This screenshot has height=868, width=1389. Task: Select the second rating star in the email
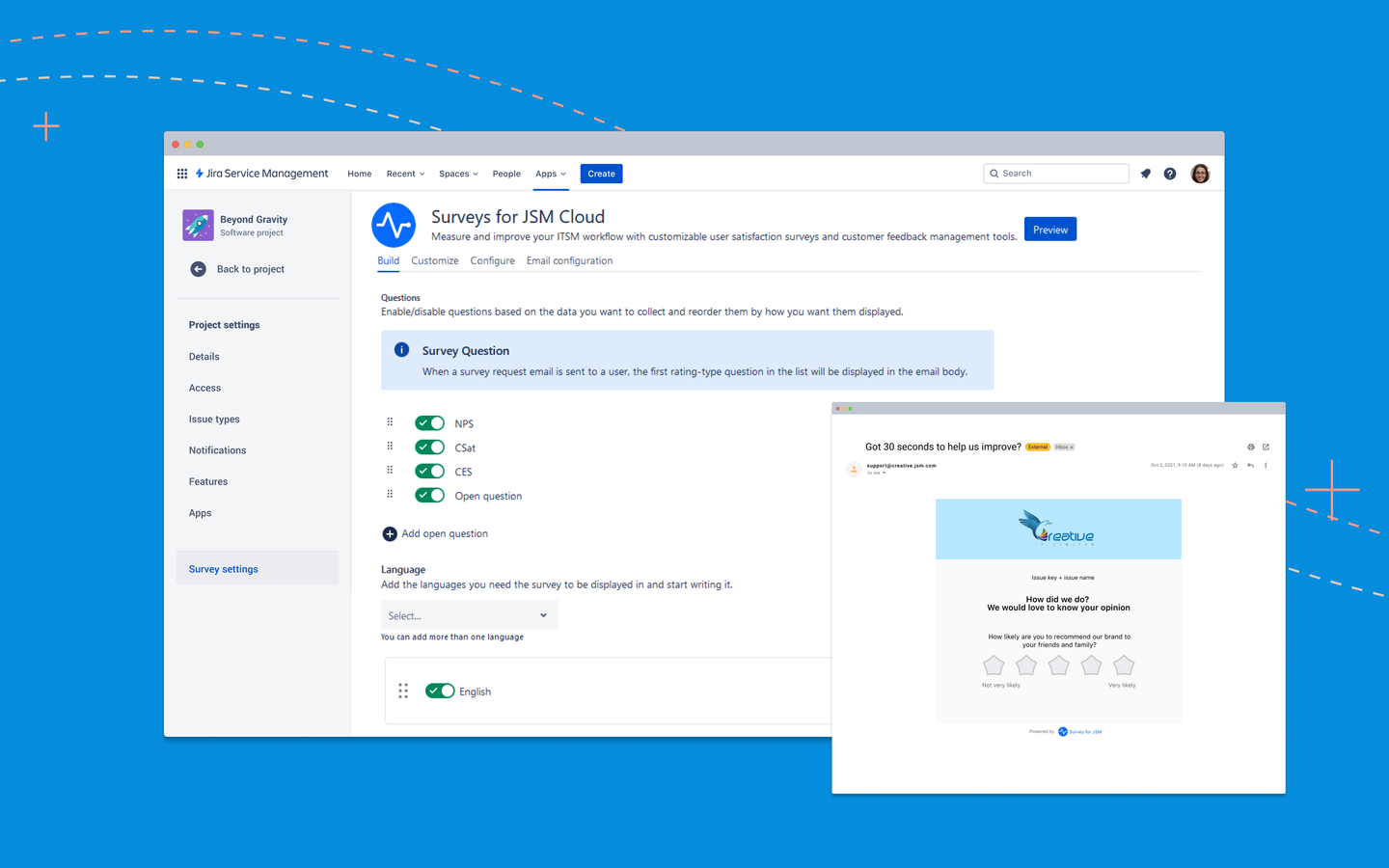(x=1026, y=665)
